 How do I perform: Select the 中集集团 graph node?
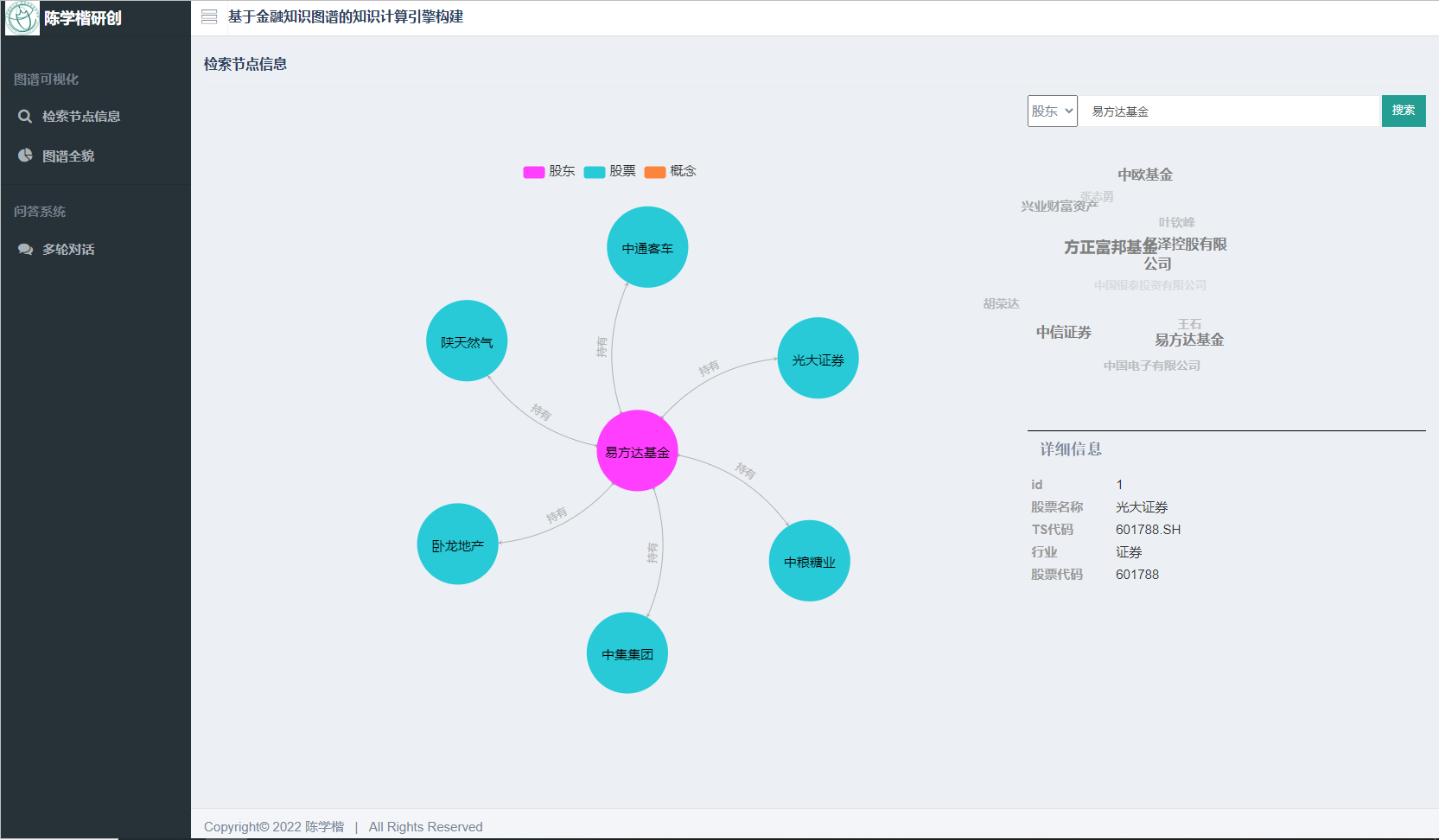tap(627, 653)
